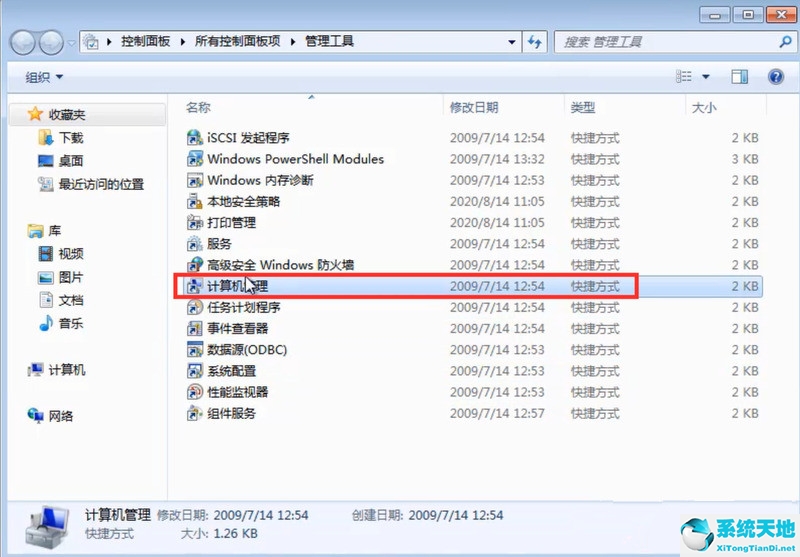
Task: Sort by 大小 column header
Action: (x=704, y=108)
